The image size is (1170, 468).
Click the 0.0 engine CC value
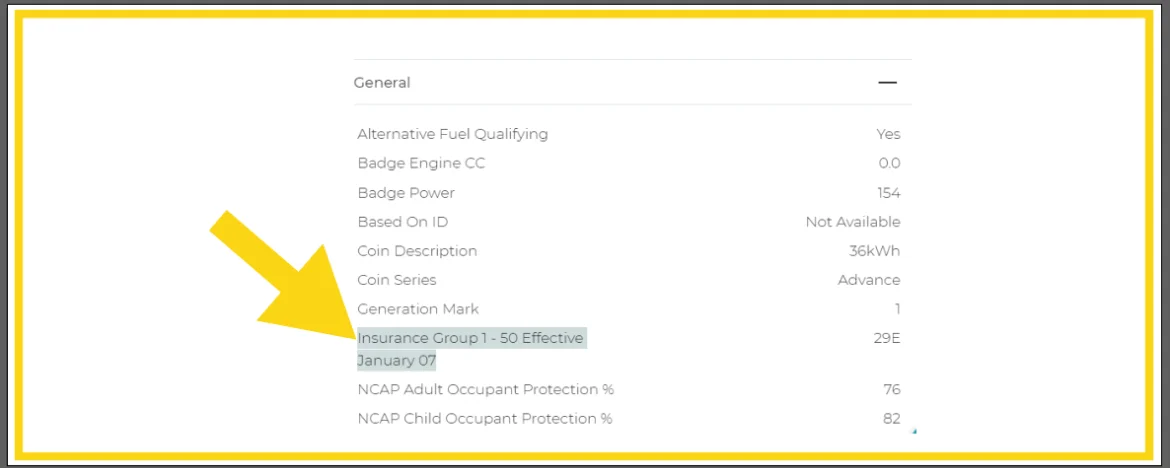coord(889,163)
